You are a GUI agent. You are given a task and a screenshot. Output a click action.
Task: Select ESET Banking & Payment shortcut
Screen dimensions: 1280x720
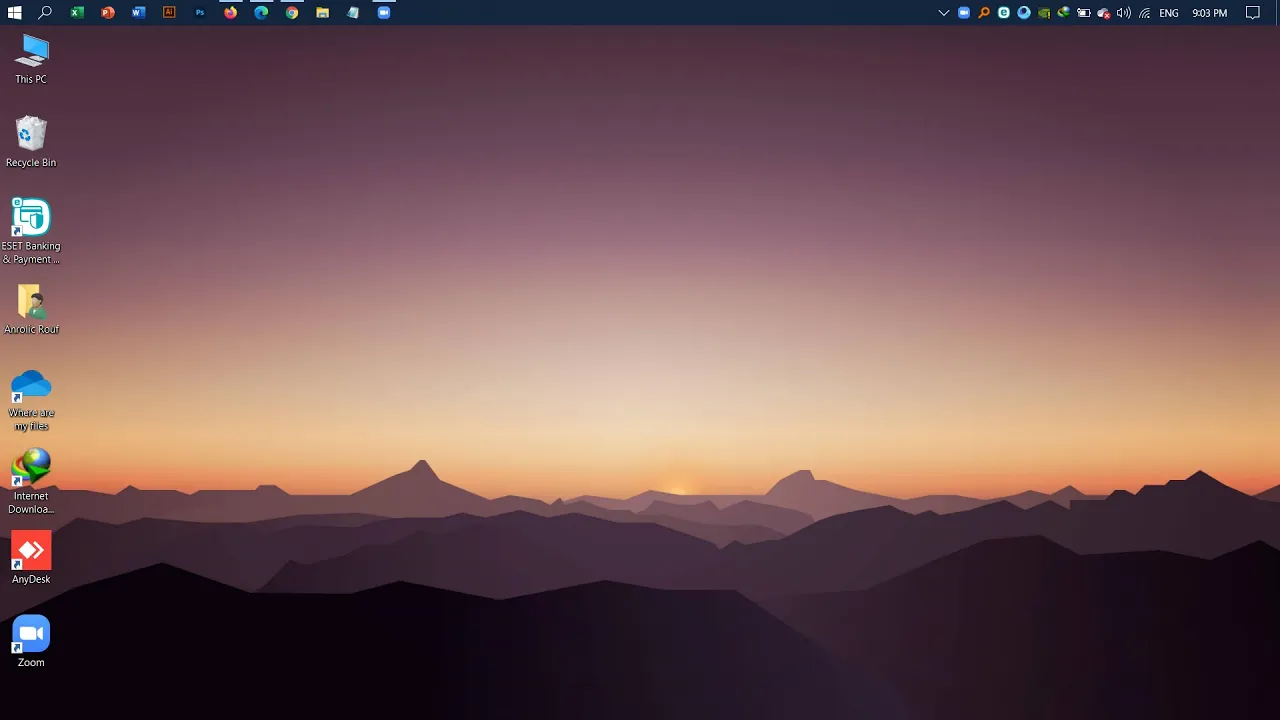pos(31,232)
